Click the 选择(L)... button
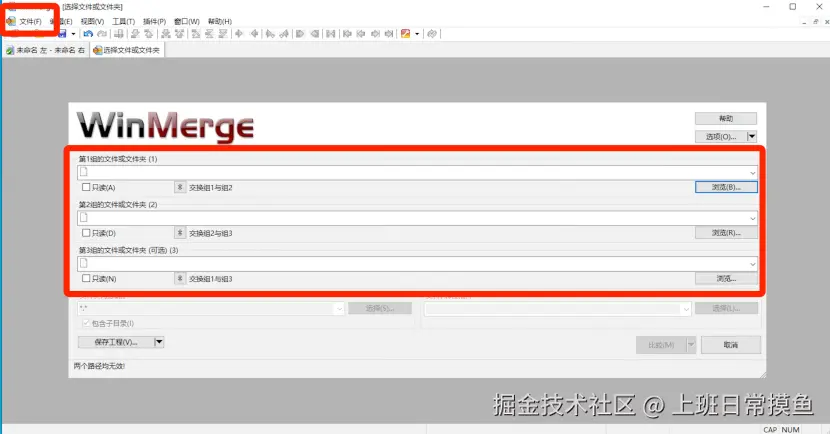Viewport: 830px width, 434px height. coord(726,308)
